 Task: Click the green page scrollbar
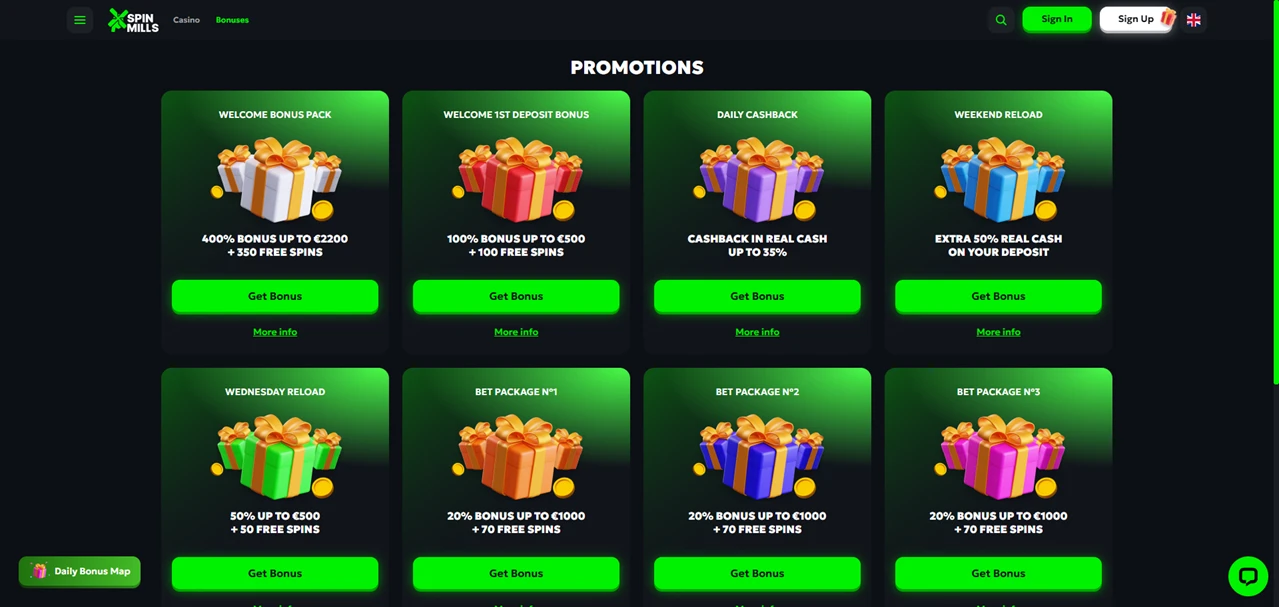(1276, 192)
